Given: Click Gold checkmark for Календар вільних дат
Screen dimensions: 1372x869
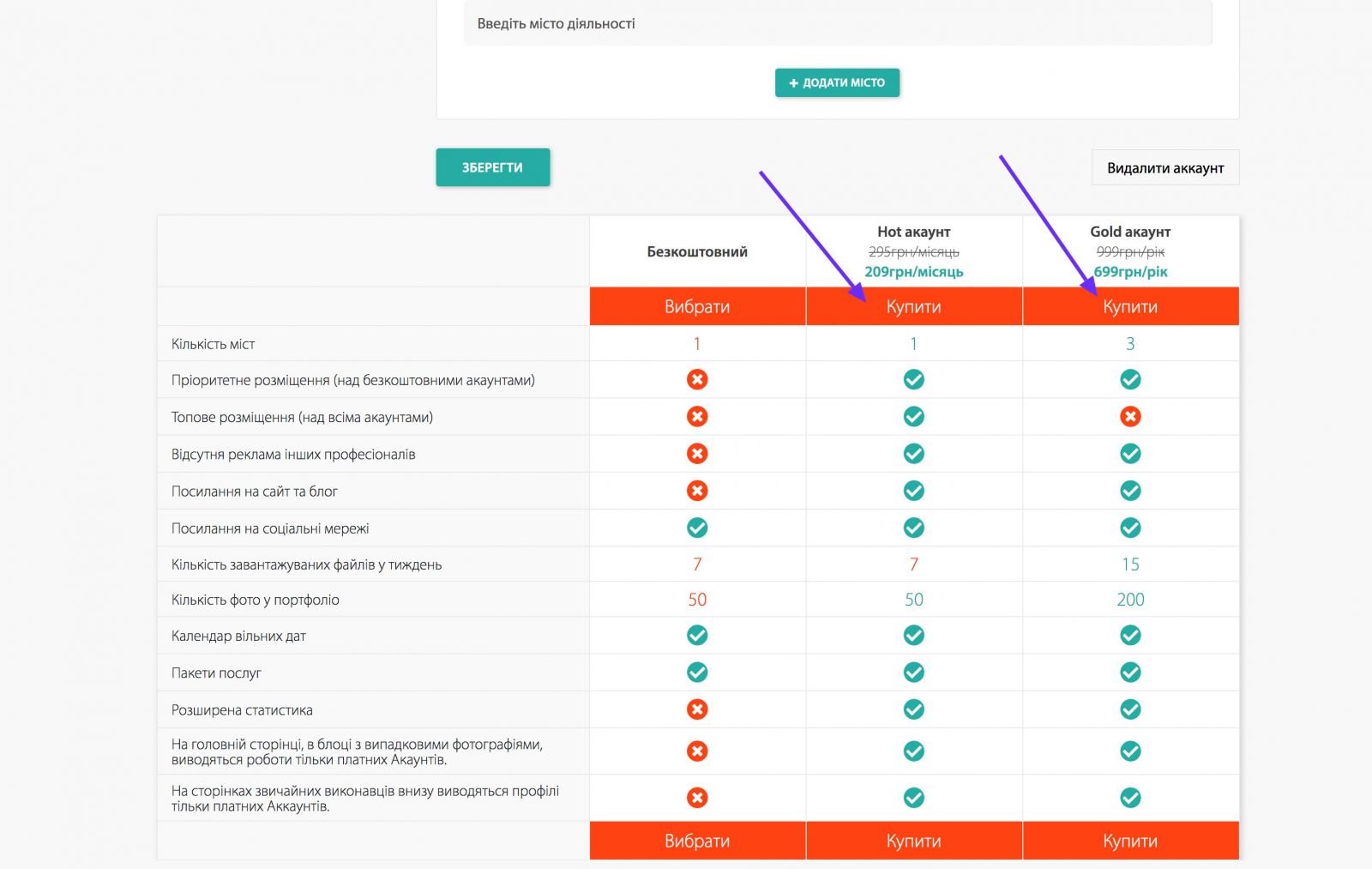Looking at the screenshot, I should point(1130,635).
